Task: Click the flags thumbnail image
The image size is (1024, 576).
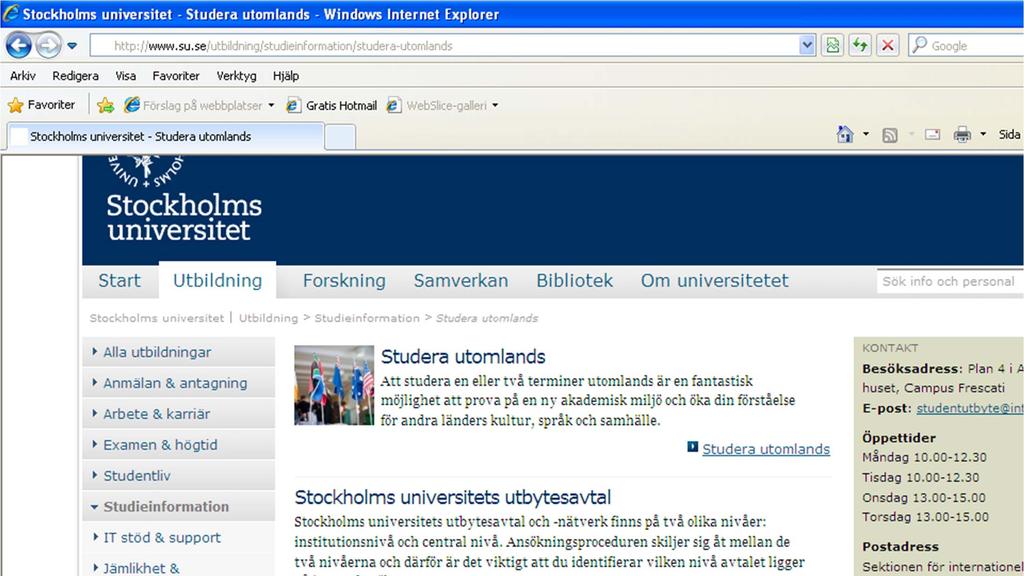Action: pos(334,385)
